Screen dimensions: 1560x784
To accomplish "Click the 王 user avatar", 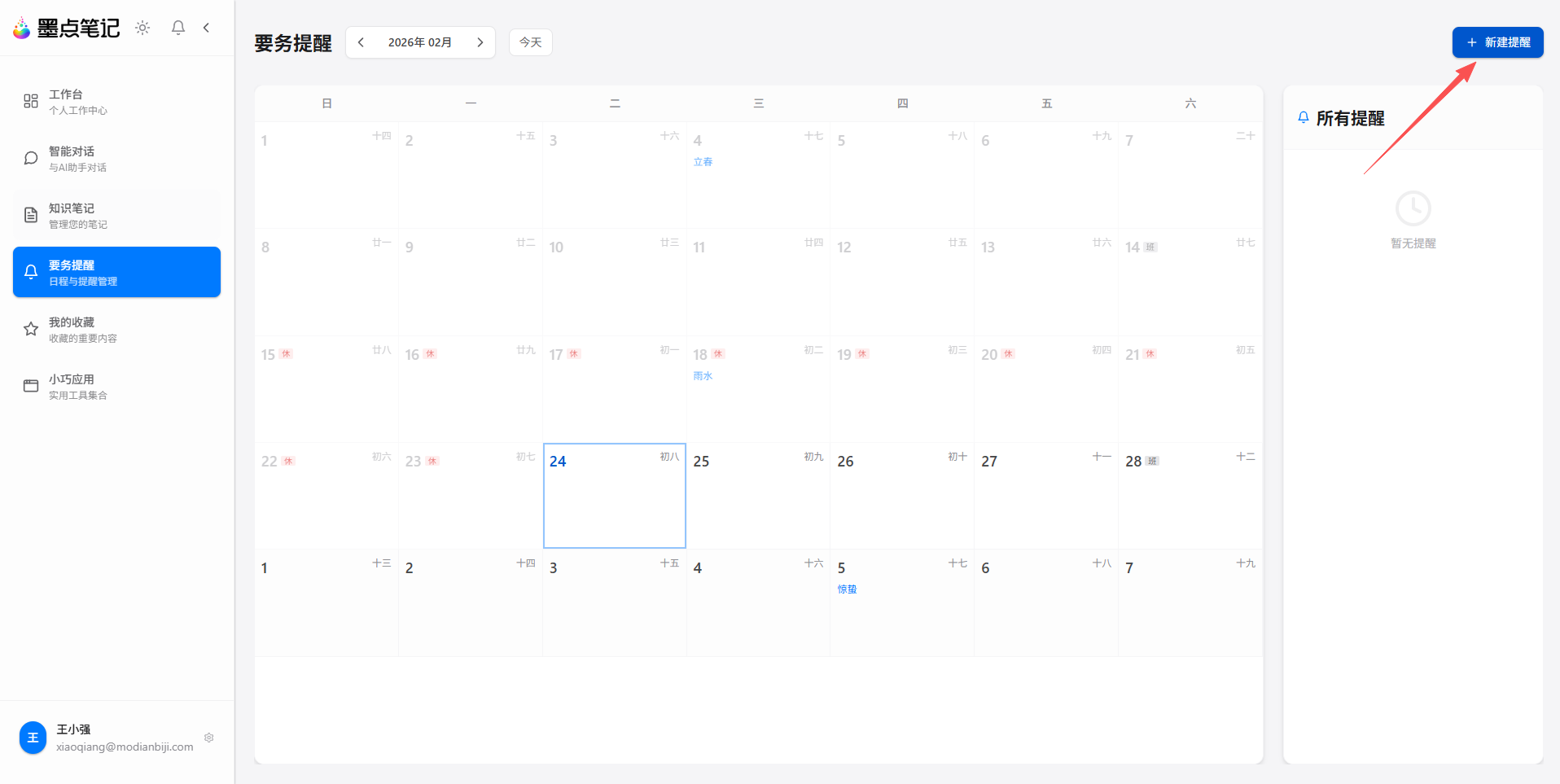I will (x=33, y=738).
